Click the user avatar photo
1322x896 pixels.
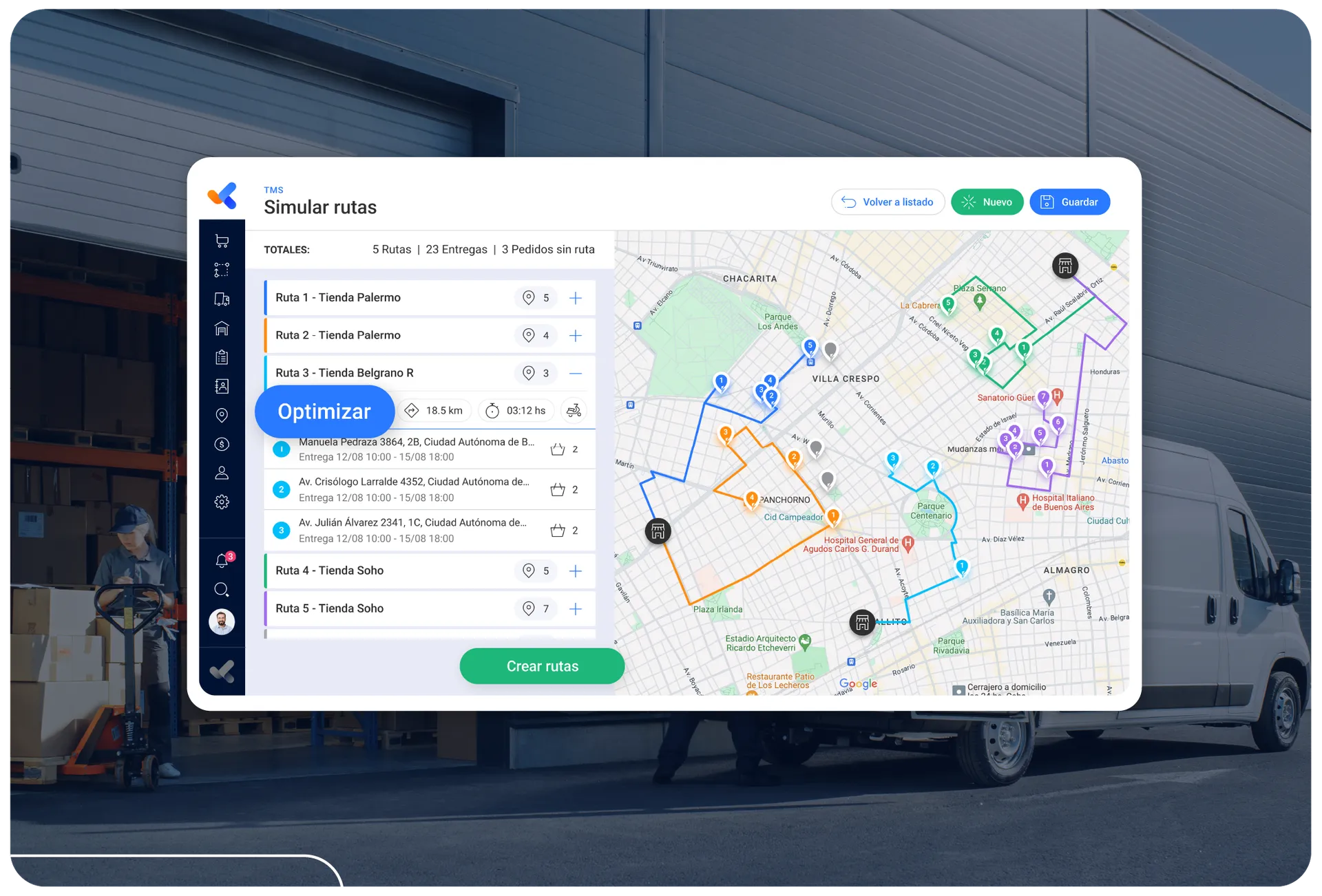(x=222, y=622)
